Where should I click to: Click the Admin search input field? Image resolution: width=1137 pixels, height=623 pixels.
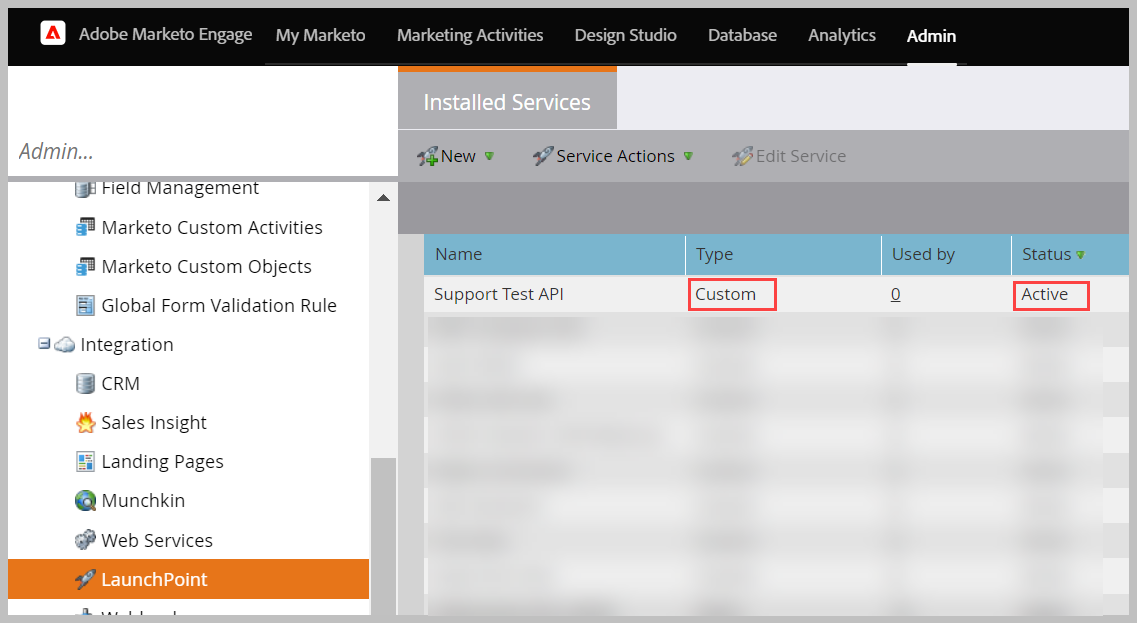[x=203, y=151]
